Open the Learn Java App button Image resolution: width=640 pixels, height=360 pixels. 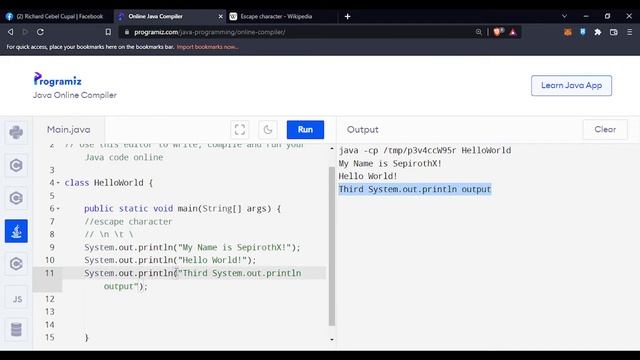click(x=571, y=85)
